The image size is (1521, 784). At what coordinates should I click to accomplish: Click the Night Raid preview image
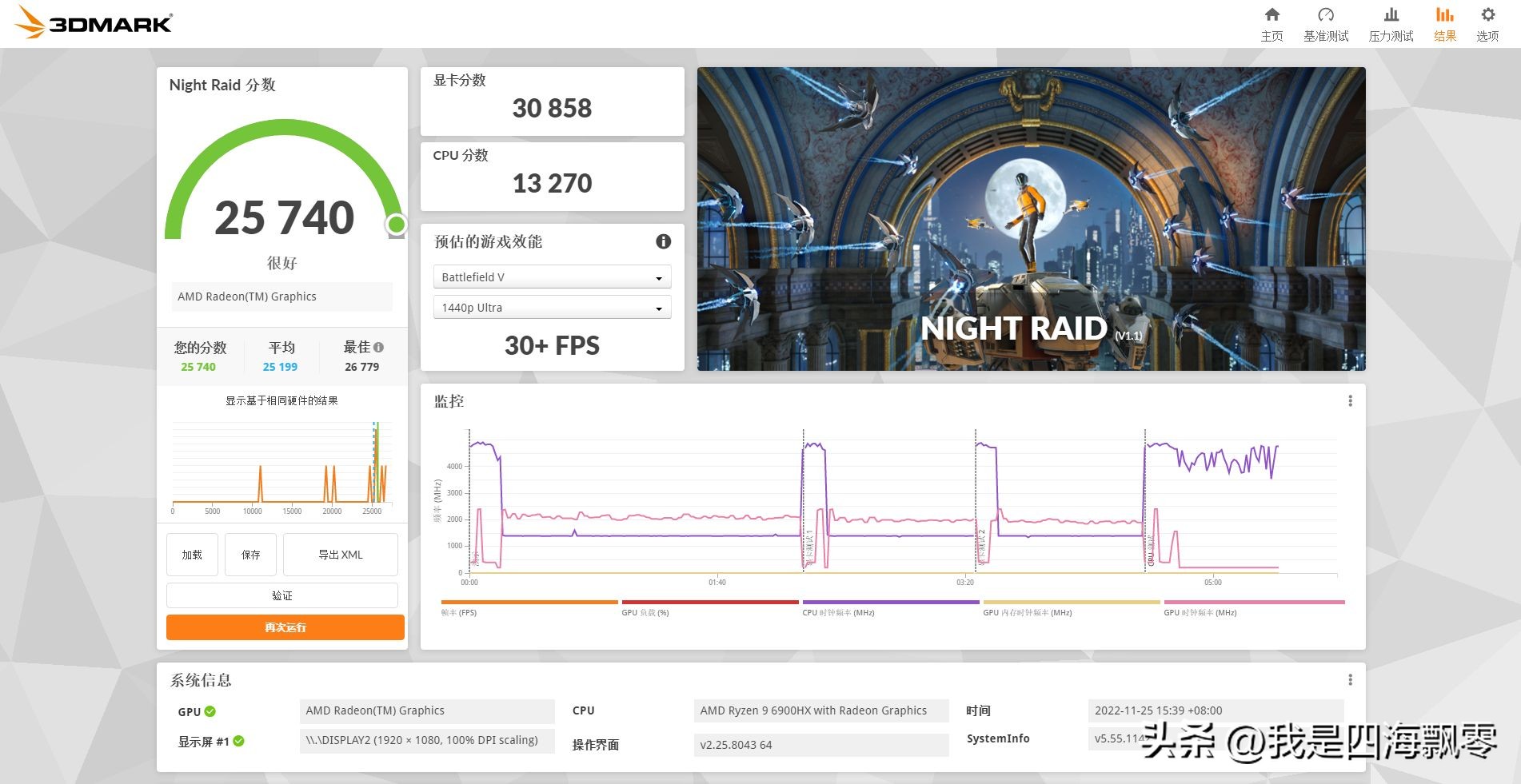tap(1031, 219)
